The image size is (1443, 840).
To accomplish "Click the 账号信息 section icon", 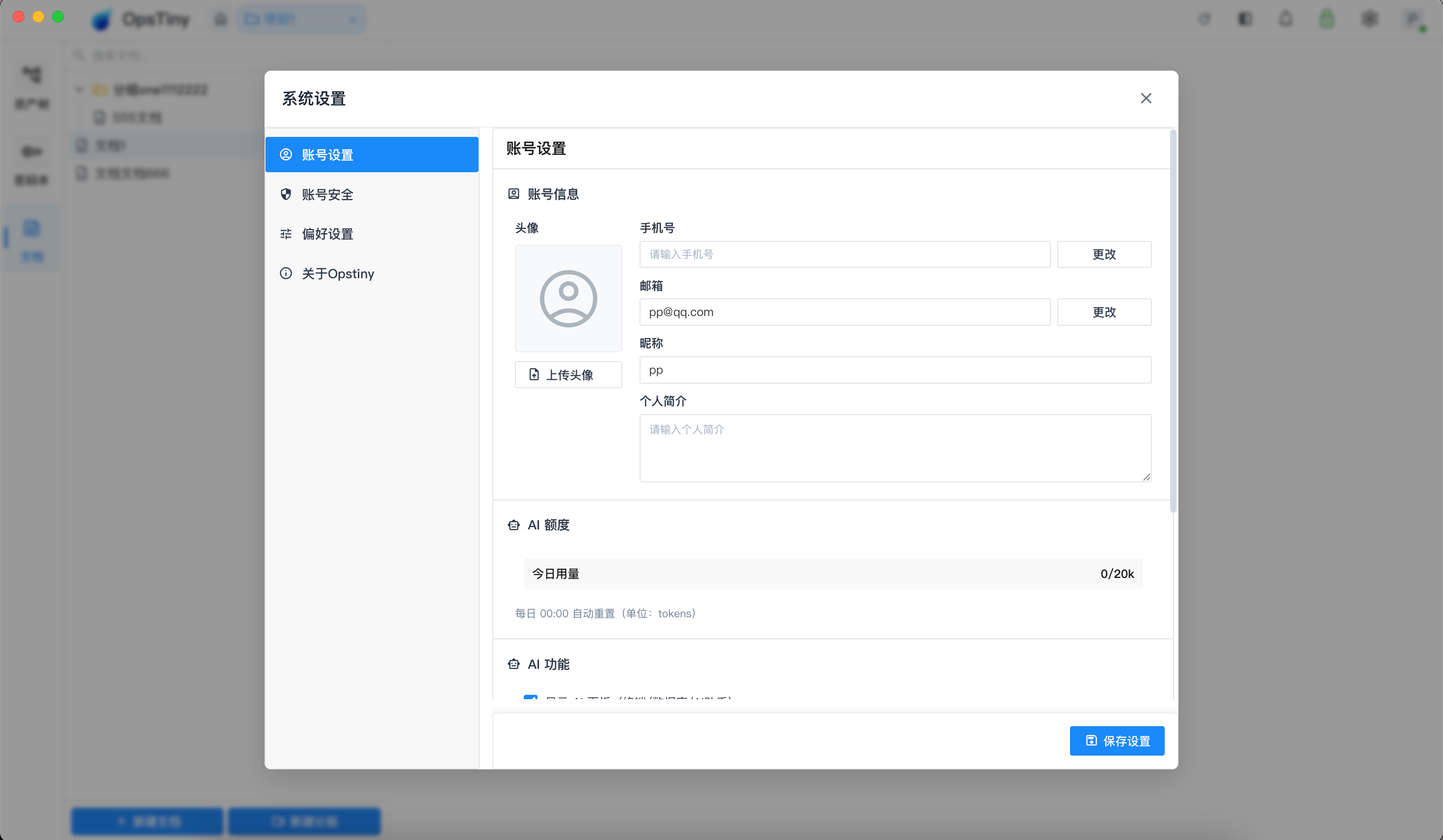I will (513, 194).
